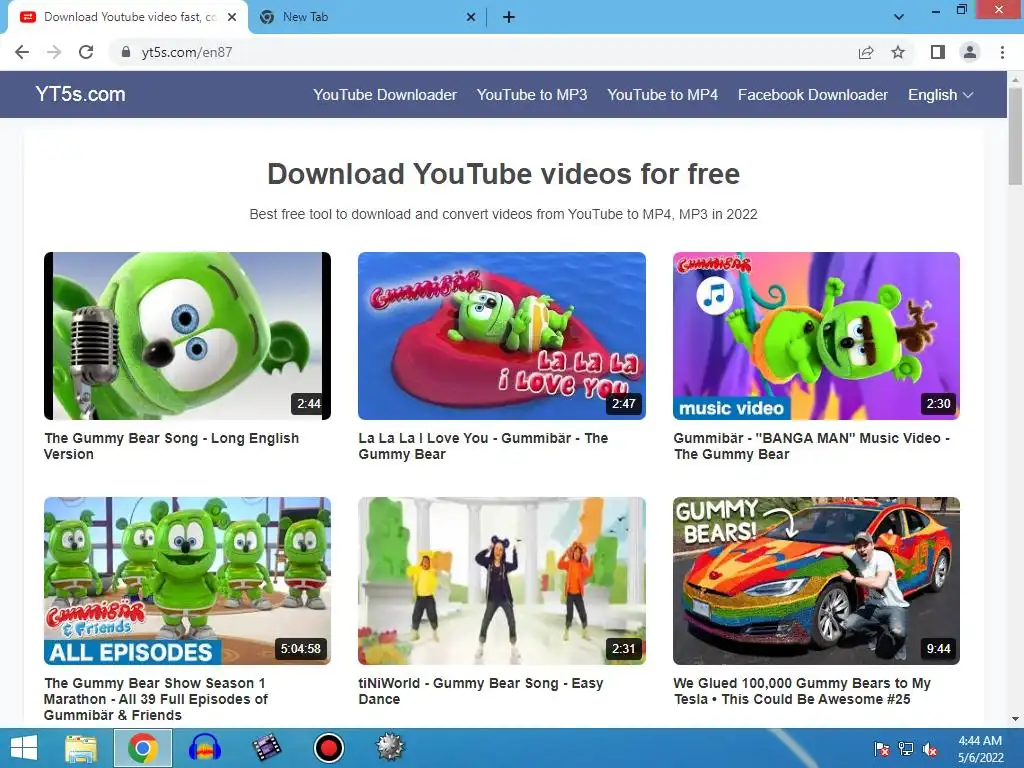
Task: Click the 2:31 duration badge
Action: tap(623, 648)
